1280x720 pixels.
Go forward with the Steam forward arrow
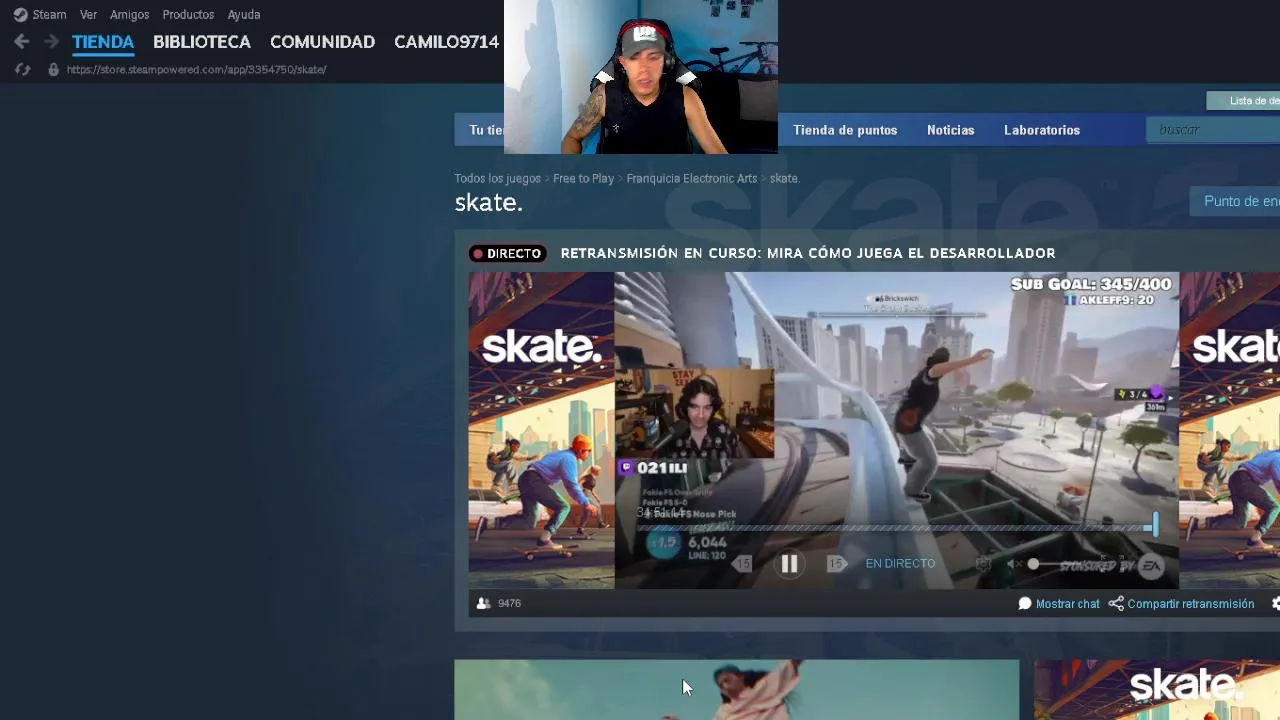click(x=52, y=41)
